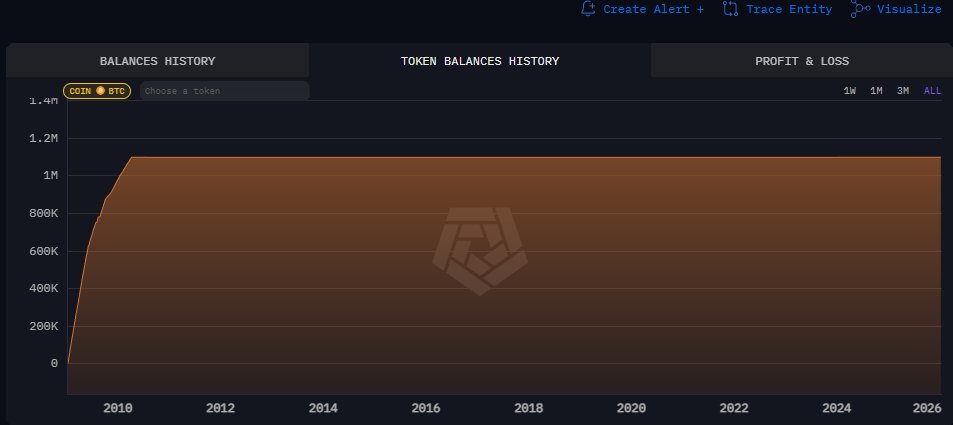Set chart range to 1W

coord(850,91)
